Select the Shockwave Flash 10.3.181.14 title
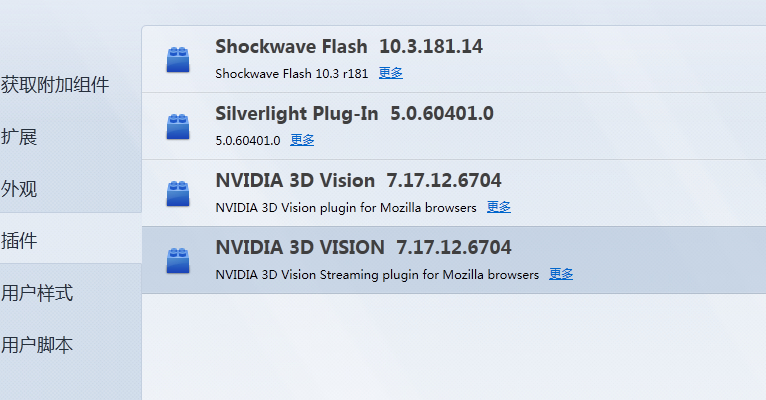This screenshot has height=400, width=766. 349,47
